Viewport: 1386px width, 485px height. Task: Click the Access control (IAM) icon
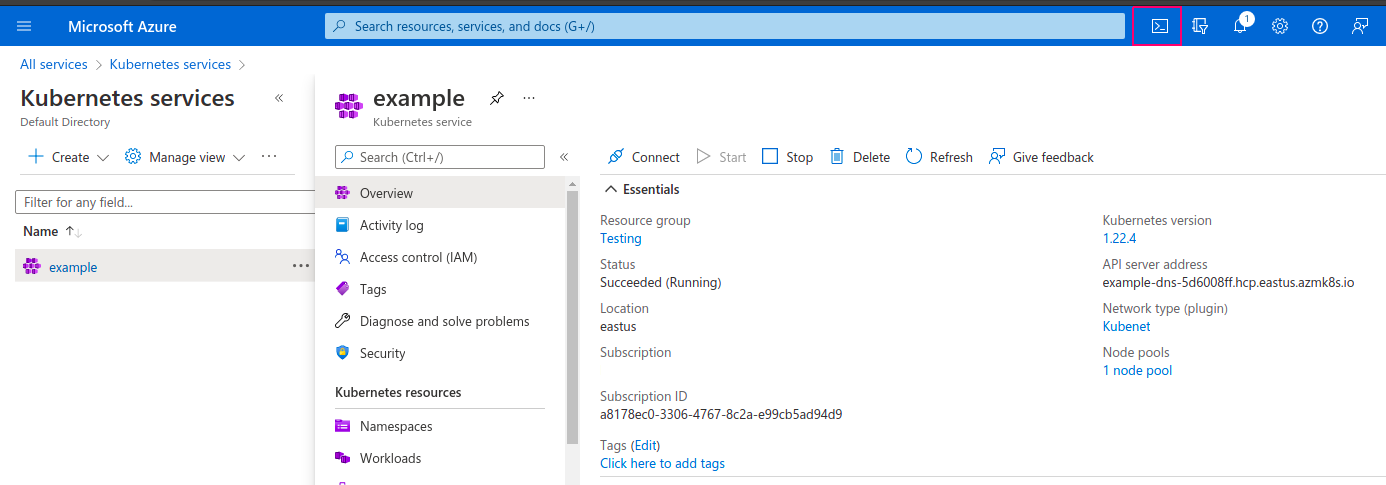342,257
